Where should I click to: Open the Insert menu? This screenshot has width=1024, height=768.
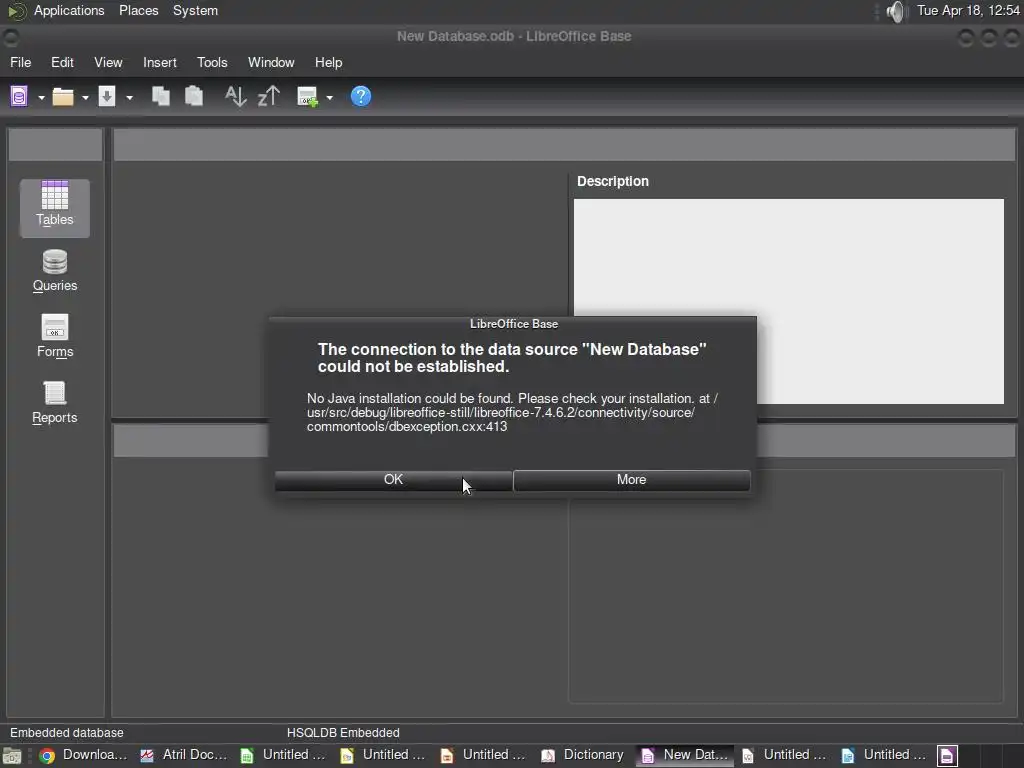point(159,62)
